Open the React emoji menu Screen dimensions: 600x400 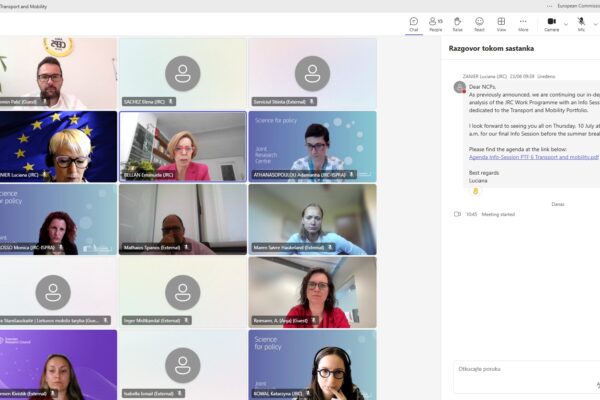[x=479, y=22]
